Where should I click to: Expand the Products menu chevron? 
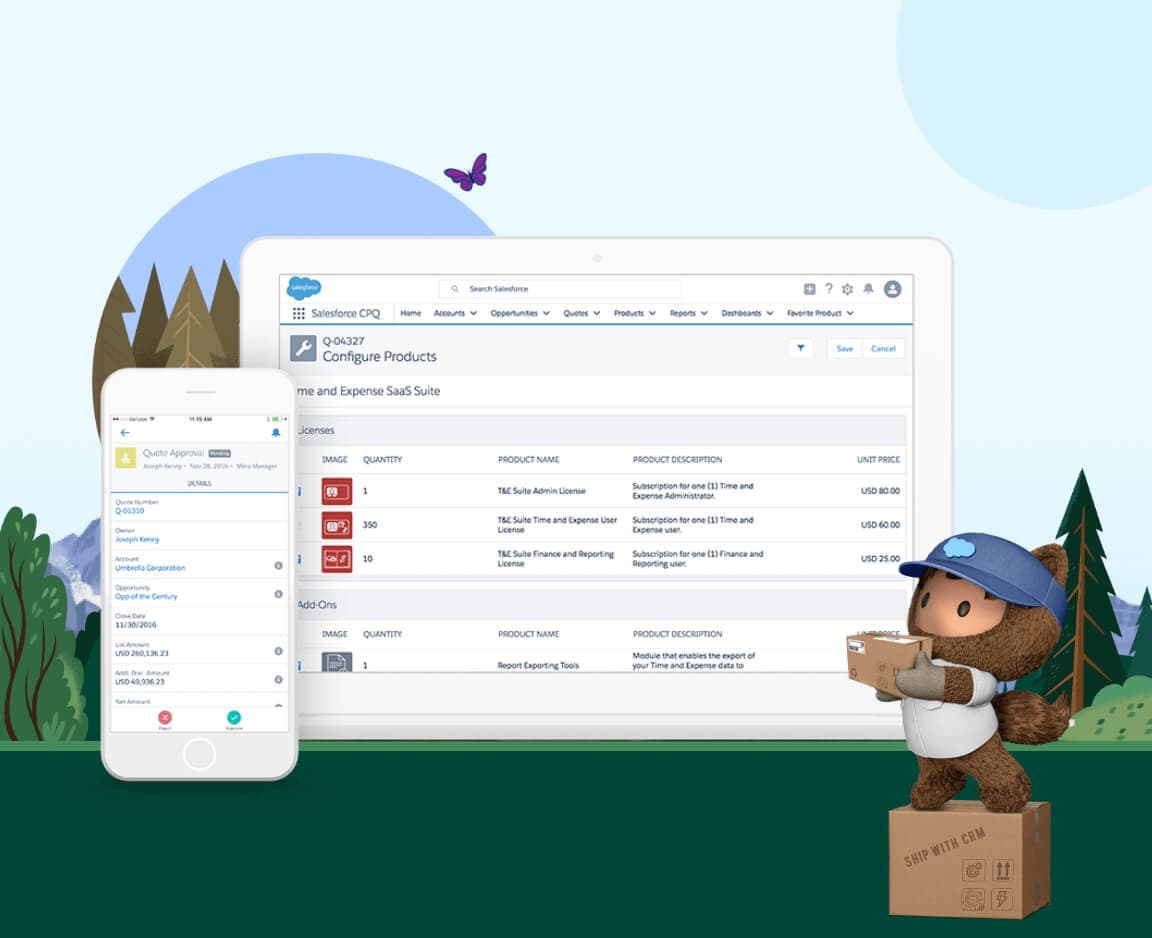[x=652, y=314]
